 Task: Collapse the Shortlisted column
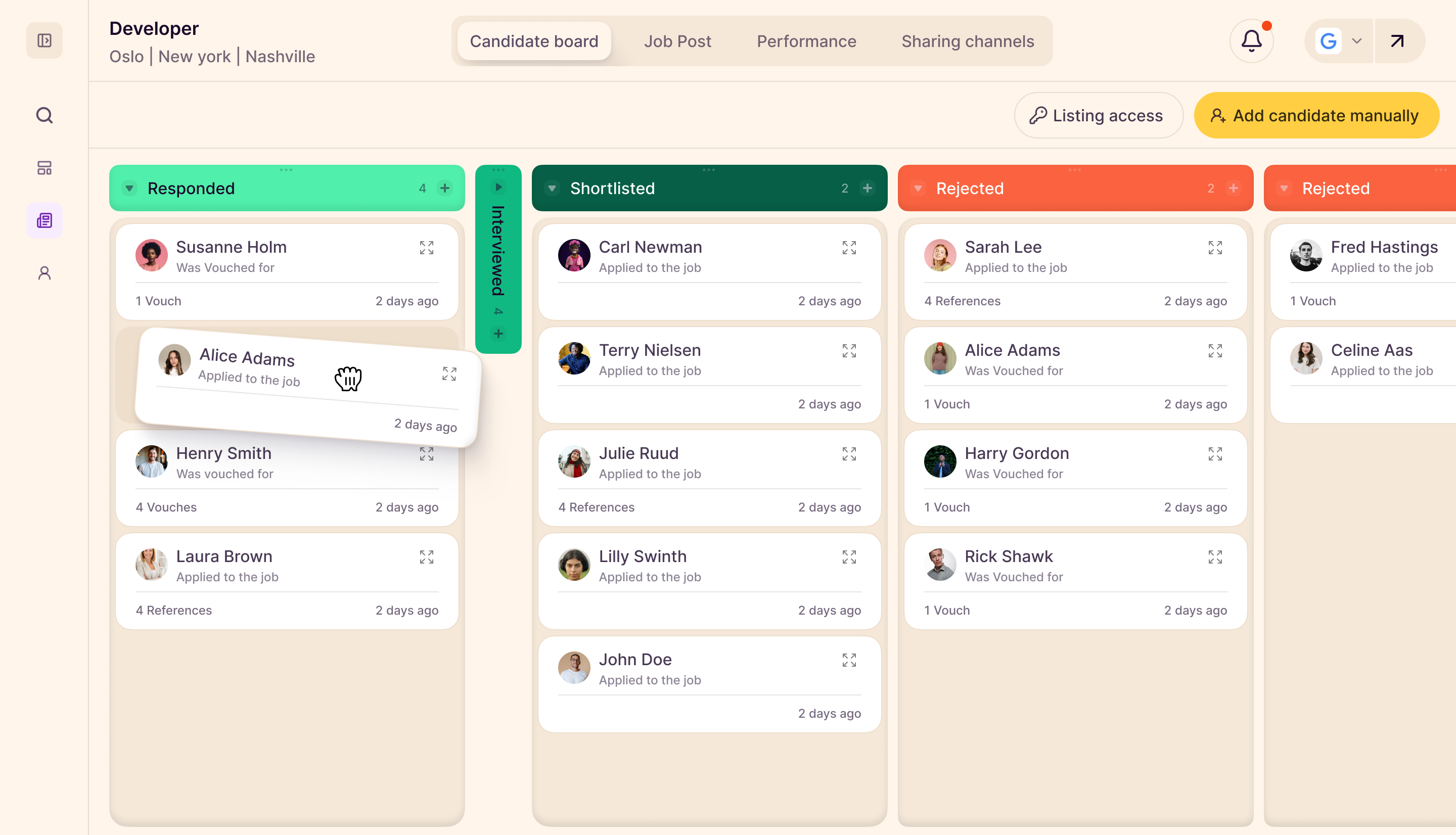tap(552, 188)
